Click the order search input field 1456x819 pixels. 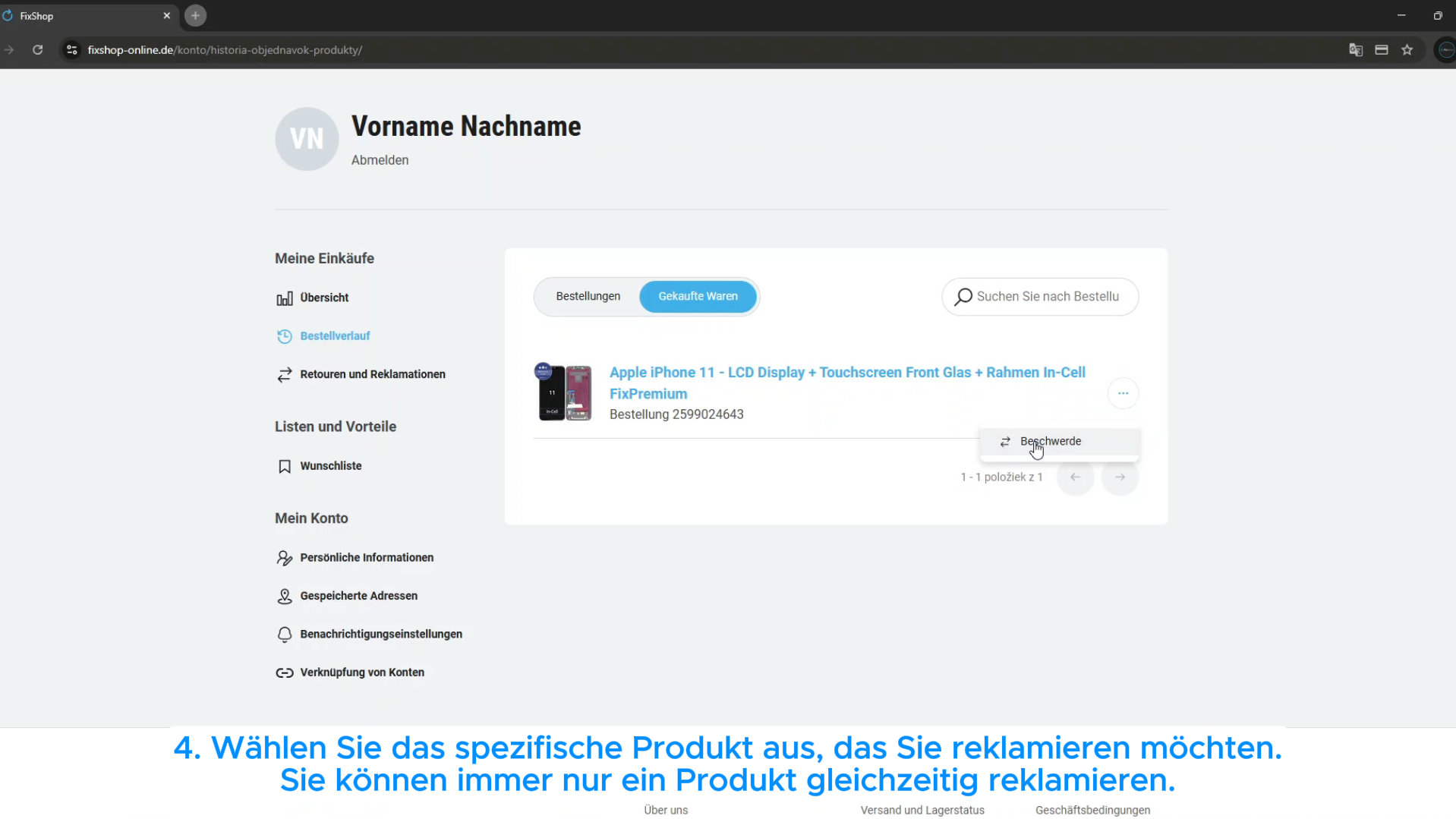[1048, 297]
